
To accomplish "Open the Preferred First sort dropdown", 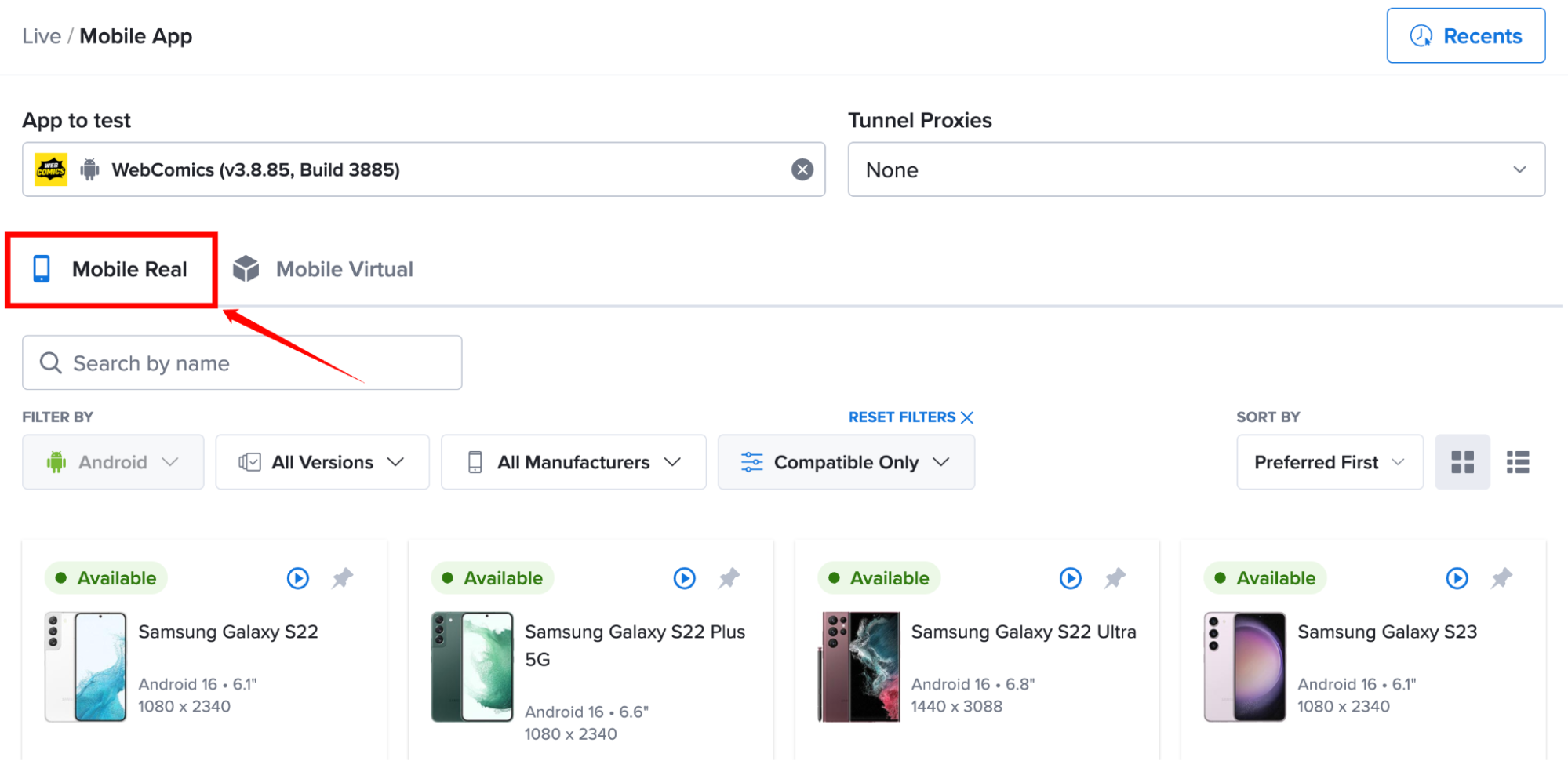I will click(x=1330, y=462).
